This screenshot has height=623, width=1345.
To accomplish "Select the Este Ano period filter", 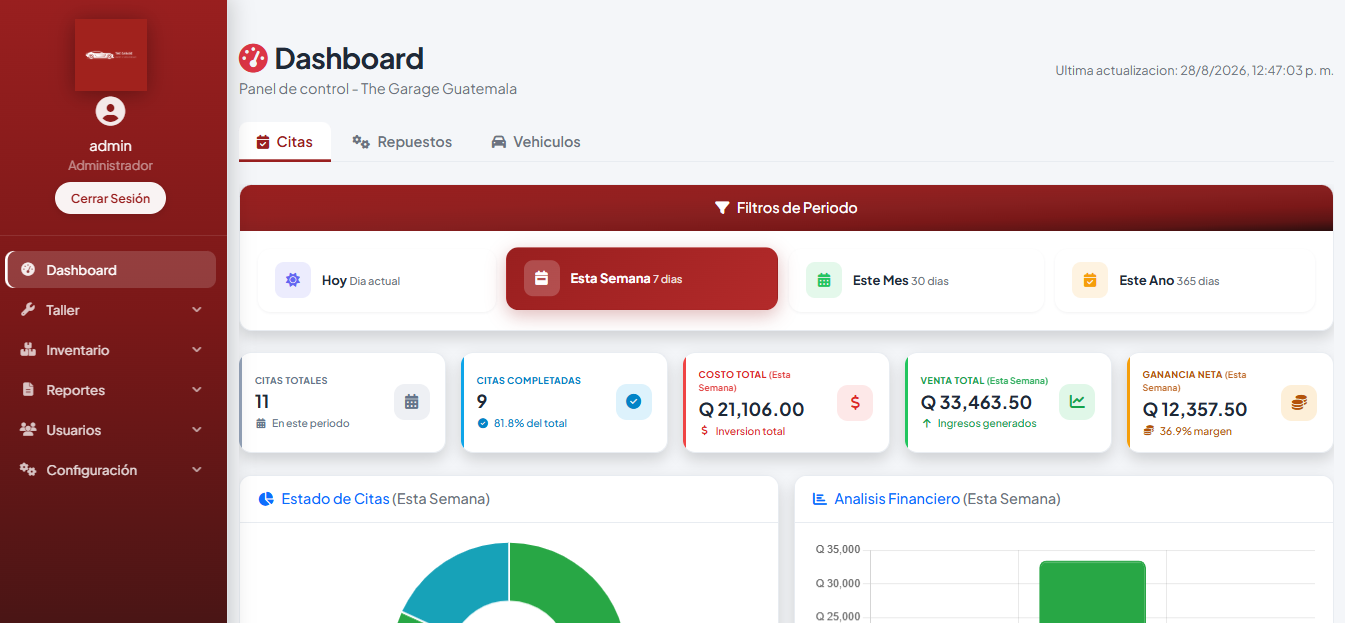I will pos(1185,280).
